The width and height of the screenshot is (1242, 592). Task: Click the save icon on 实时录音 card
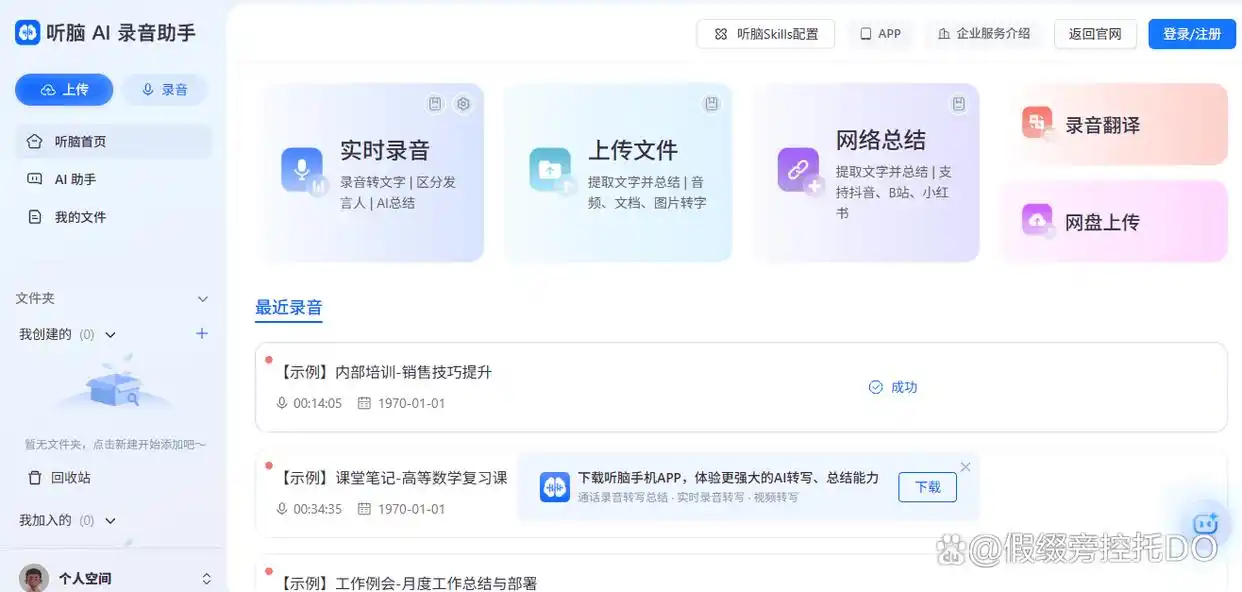(x=435, y=104)
